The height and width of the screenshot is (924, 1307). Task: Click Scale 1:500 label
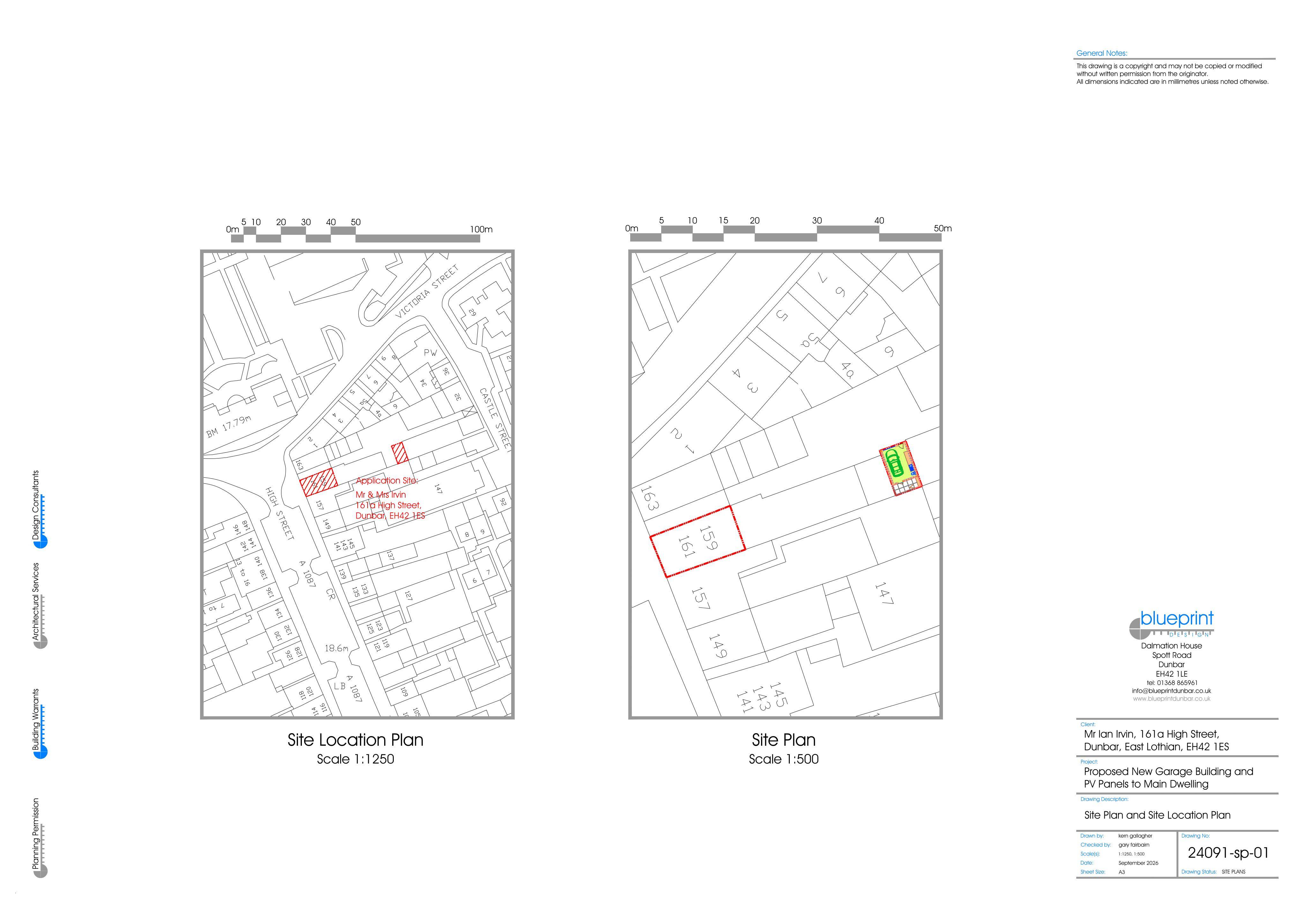[x=783, y=759]
